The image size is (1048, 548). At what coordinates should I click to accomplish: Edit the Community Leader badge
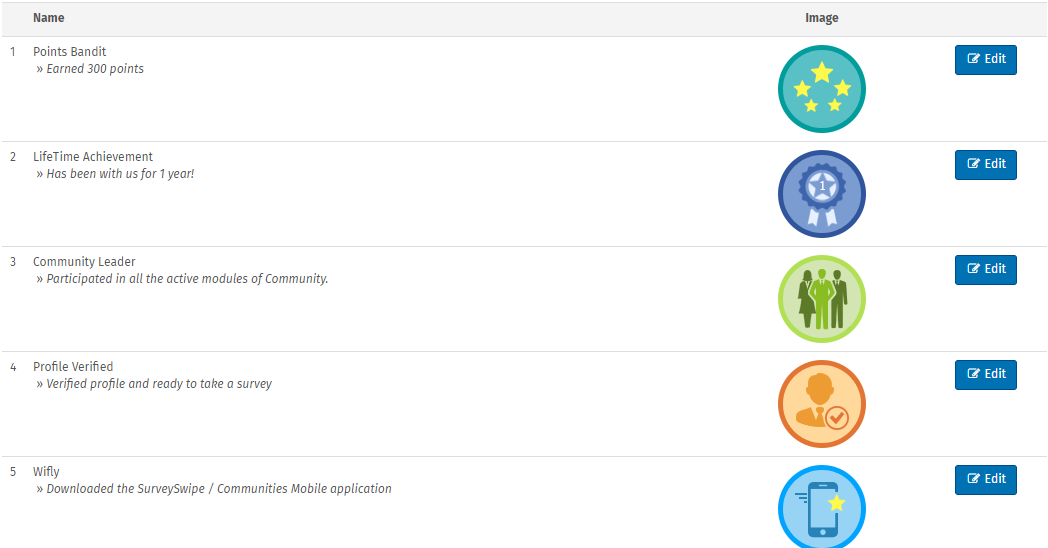pyautogui.click(x=985, y=269)
